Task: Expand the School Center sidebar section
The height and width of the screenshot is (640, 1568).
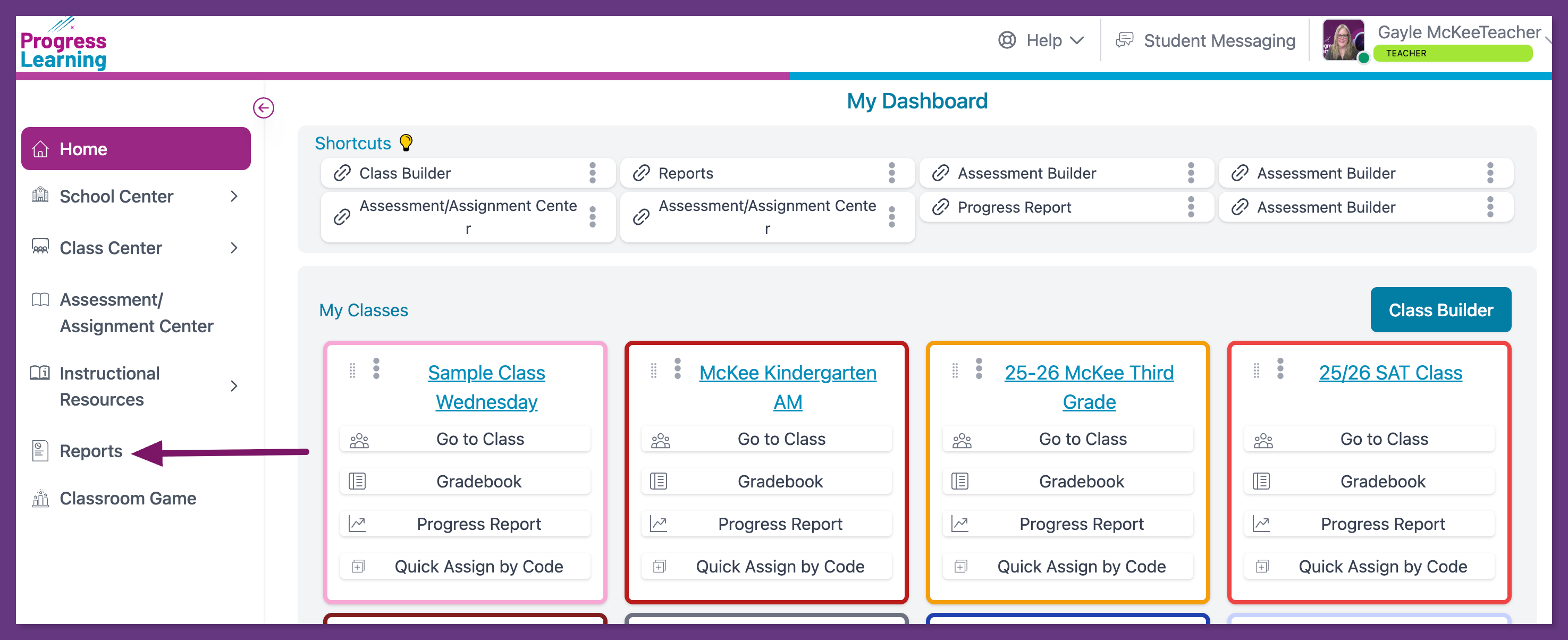Action: point(234,196)
